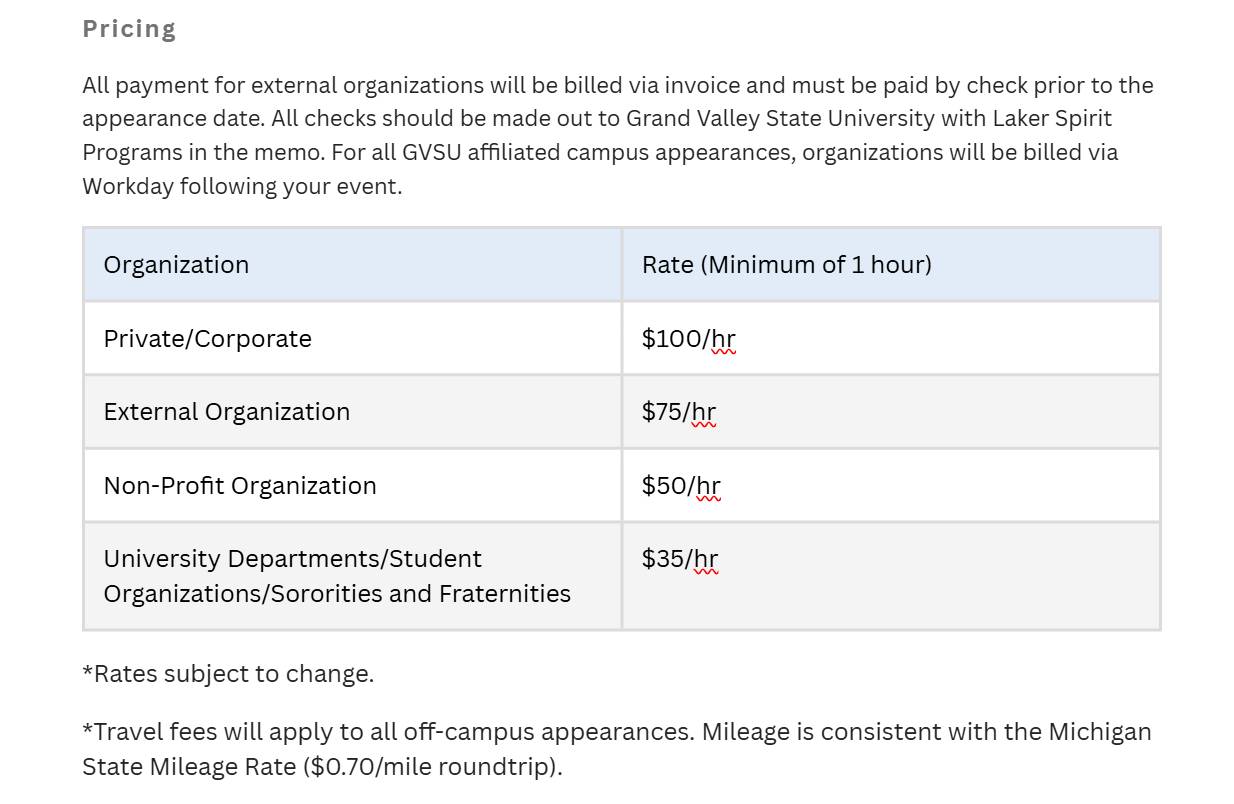Click the Pricing heading
Image resolution: width=1234 pixels, height=804 pixels.
click(x=129, y=29)
